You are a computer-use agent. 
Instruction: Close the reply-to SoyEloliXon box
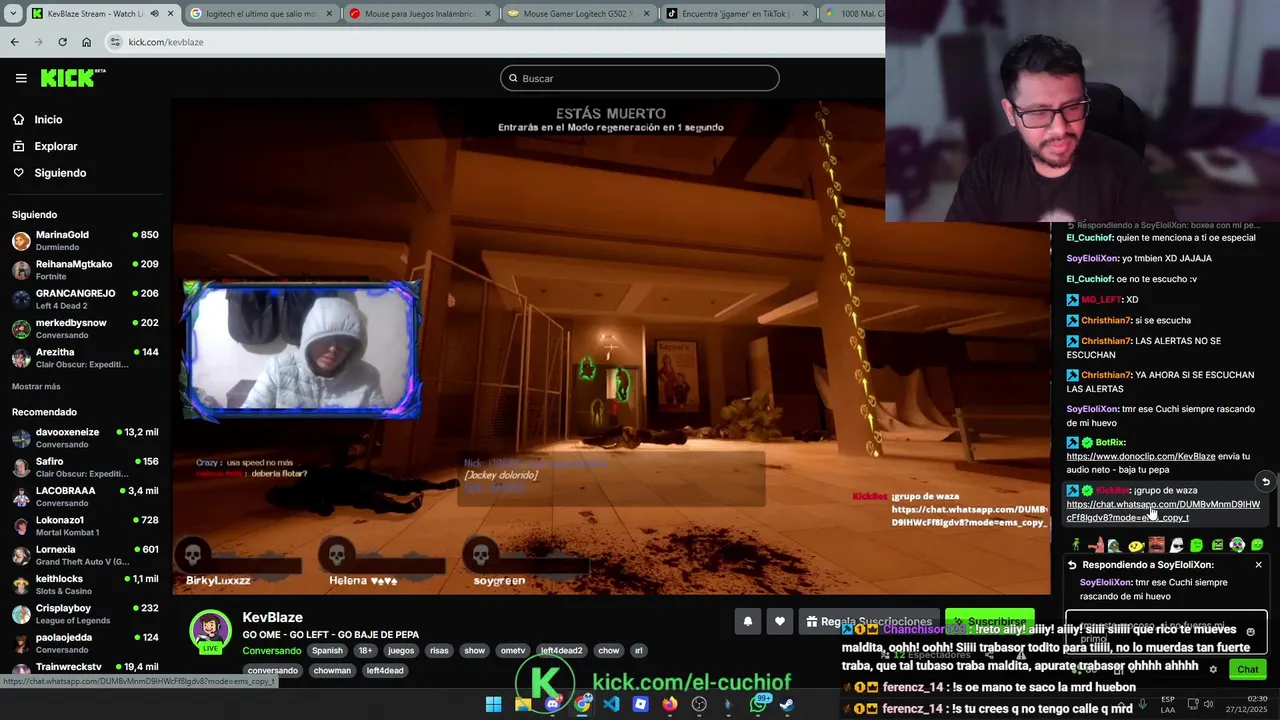point(1258,565)
